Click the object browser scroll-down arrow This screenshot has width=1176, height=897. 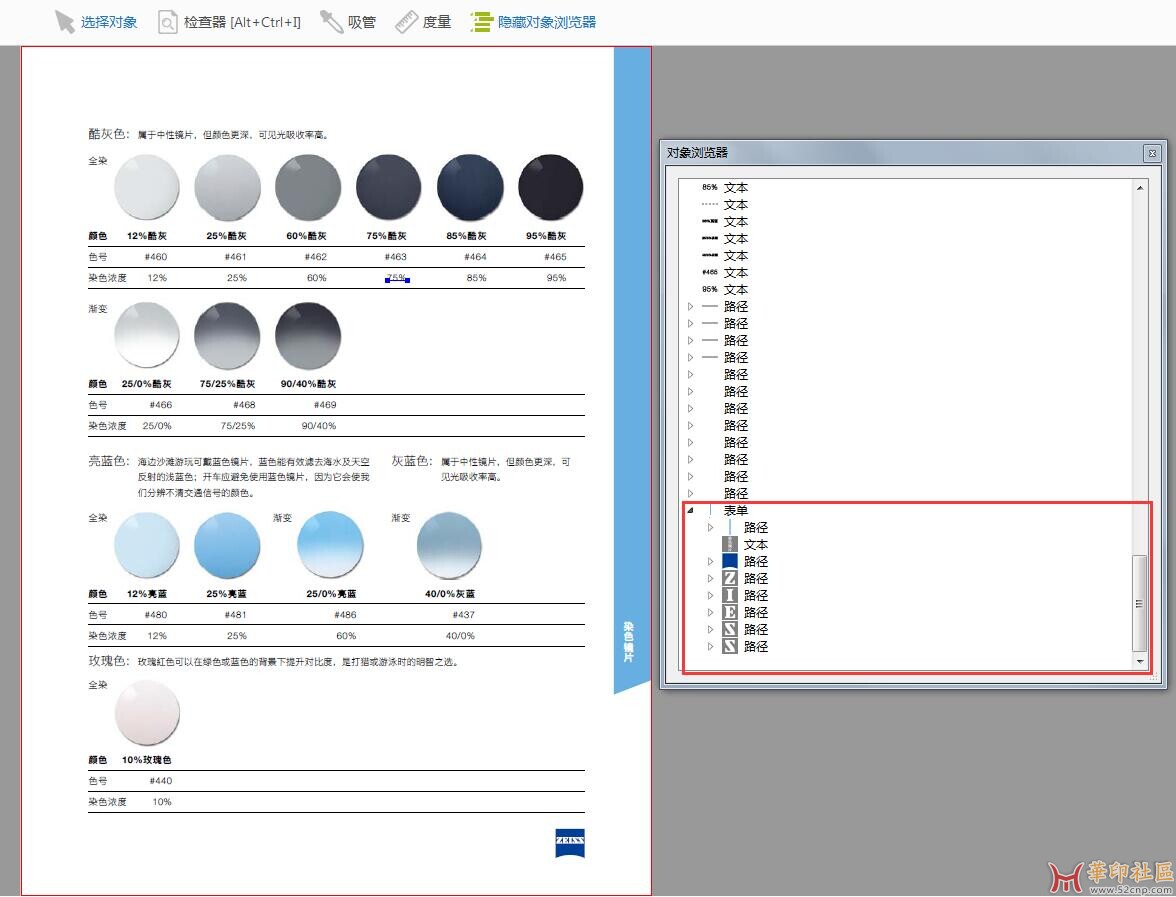click(x=1140, y=661)
